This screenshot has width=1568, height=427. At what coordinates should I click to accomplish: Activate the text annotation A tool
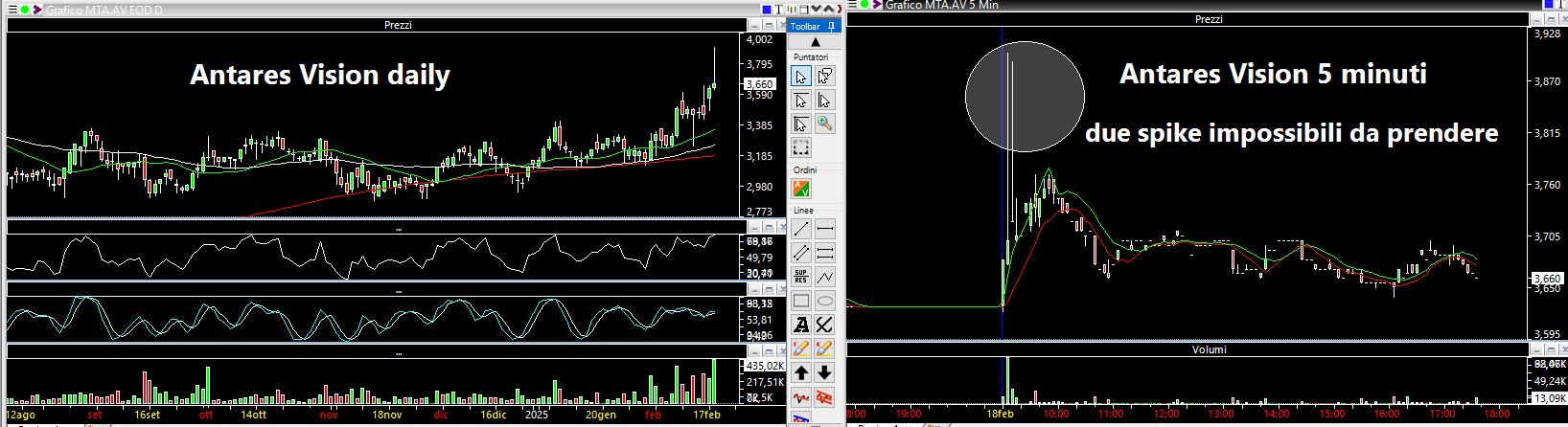coord(801,325)
